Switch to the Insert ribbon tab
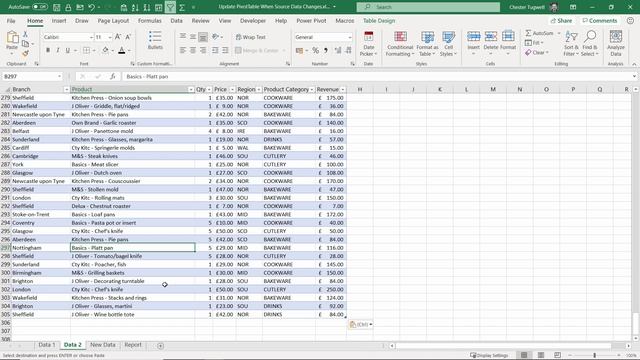The width and height of the screenshot is (640, 360). click(59, 20)
